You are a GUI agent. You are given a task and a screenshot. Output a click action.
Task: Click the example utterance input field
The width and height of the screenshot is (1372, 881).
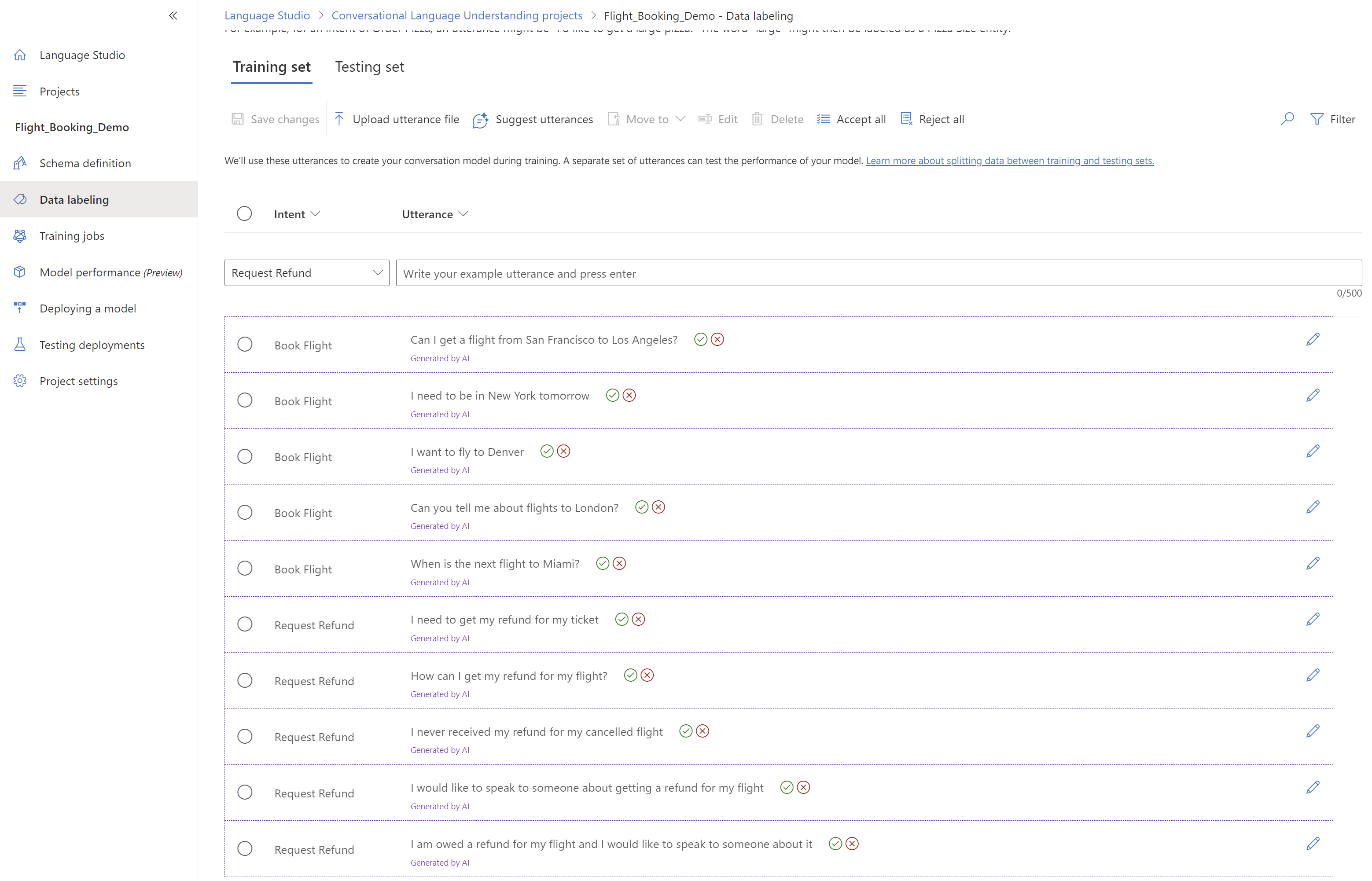[878, 273]
